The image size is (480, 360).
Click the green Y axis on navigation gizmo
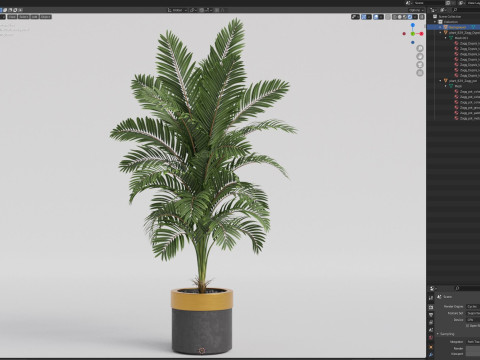tap(413, 34)
